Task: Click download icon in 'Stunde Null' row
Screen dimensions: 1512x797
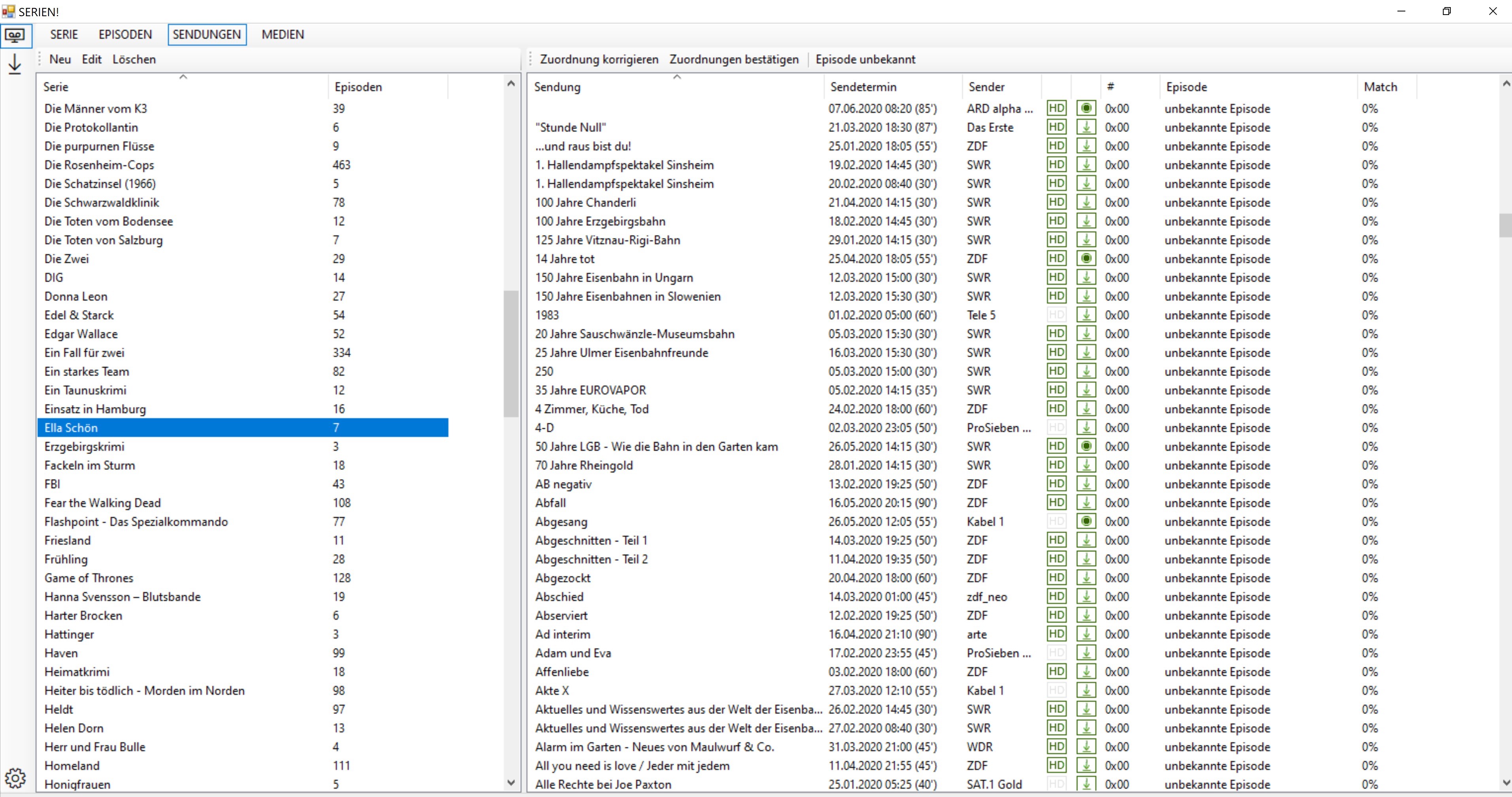Action: (x=1086, y=127)
